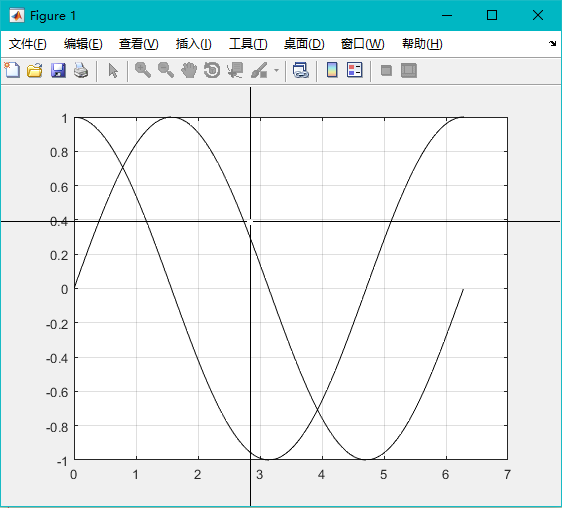Open the 文件(F) menu
Screen dimensions: 562x508
click(28, 44)
